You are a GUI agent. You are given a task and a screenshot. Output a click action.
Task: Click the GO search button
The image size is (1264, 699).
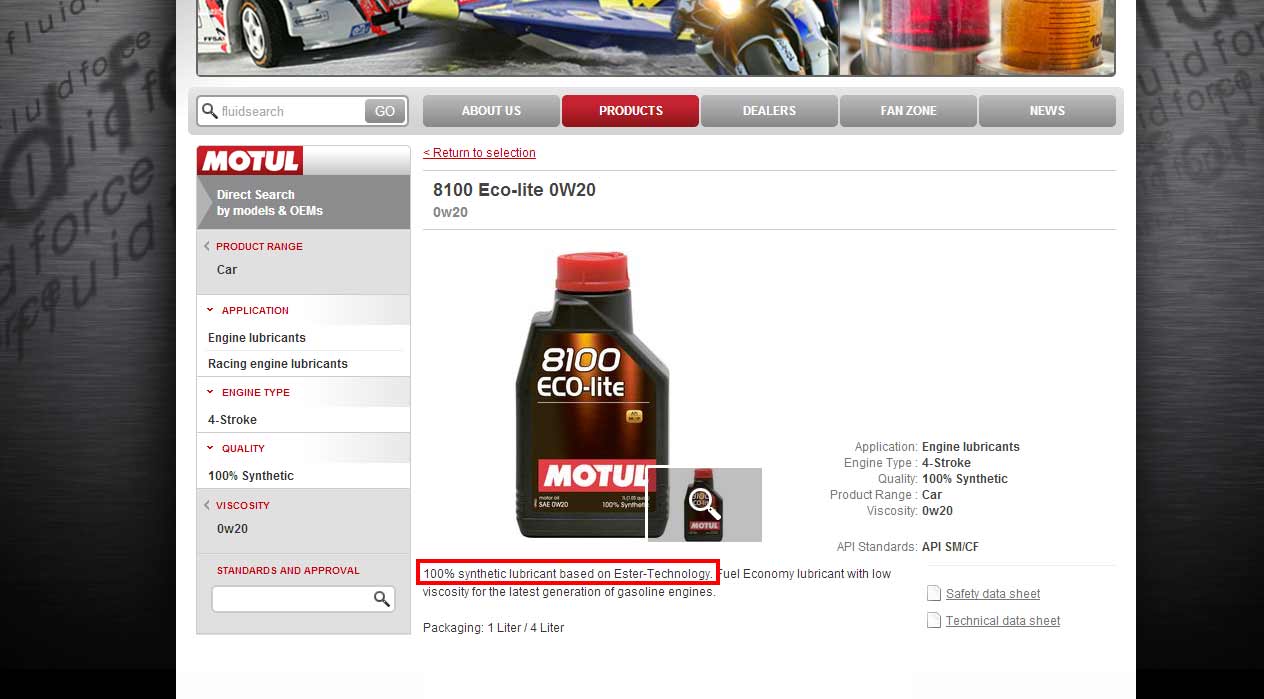coord(385,111)
